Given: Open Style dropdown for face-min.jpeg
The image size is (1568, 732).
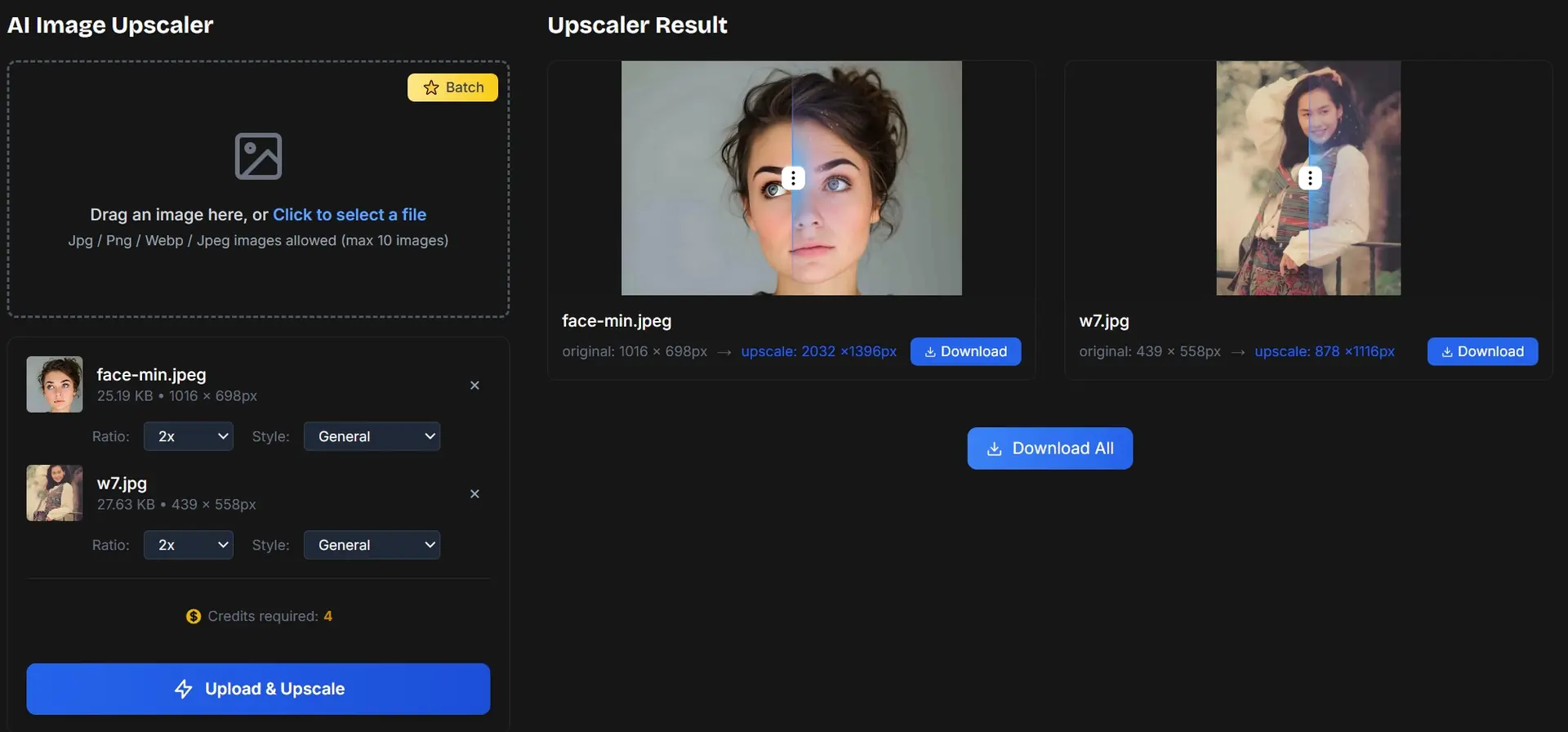Looking at the screenshot, I should tap(372, 436).
